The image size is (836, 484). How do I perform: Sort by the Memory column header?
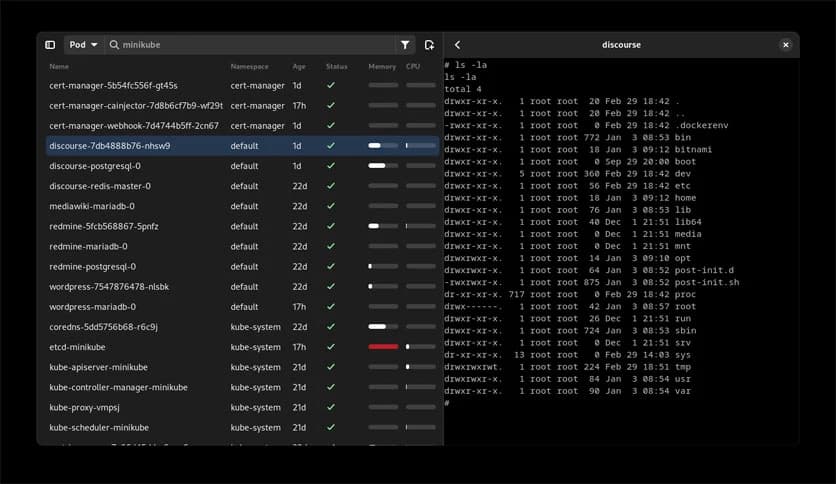pyautogui.click(x=382, y=66)
